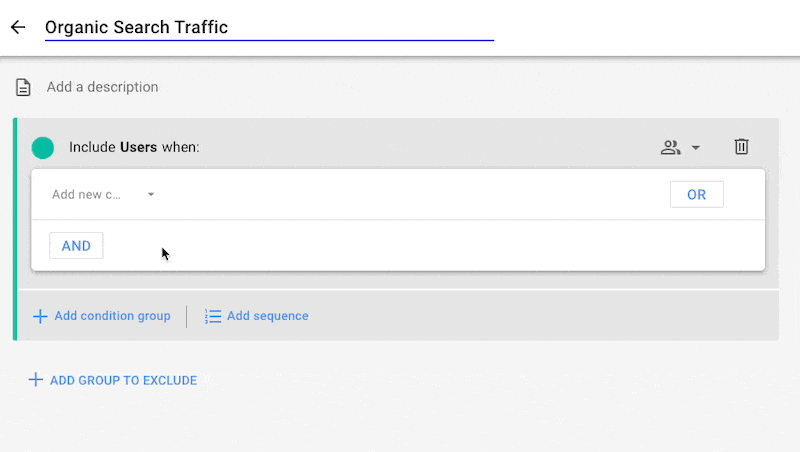The height and width of the screenshot is (452, 800).
Task: Click the bold Users word in group header
Action: tap(138, 147)
